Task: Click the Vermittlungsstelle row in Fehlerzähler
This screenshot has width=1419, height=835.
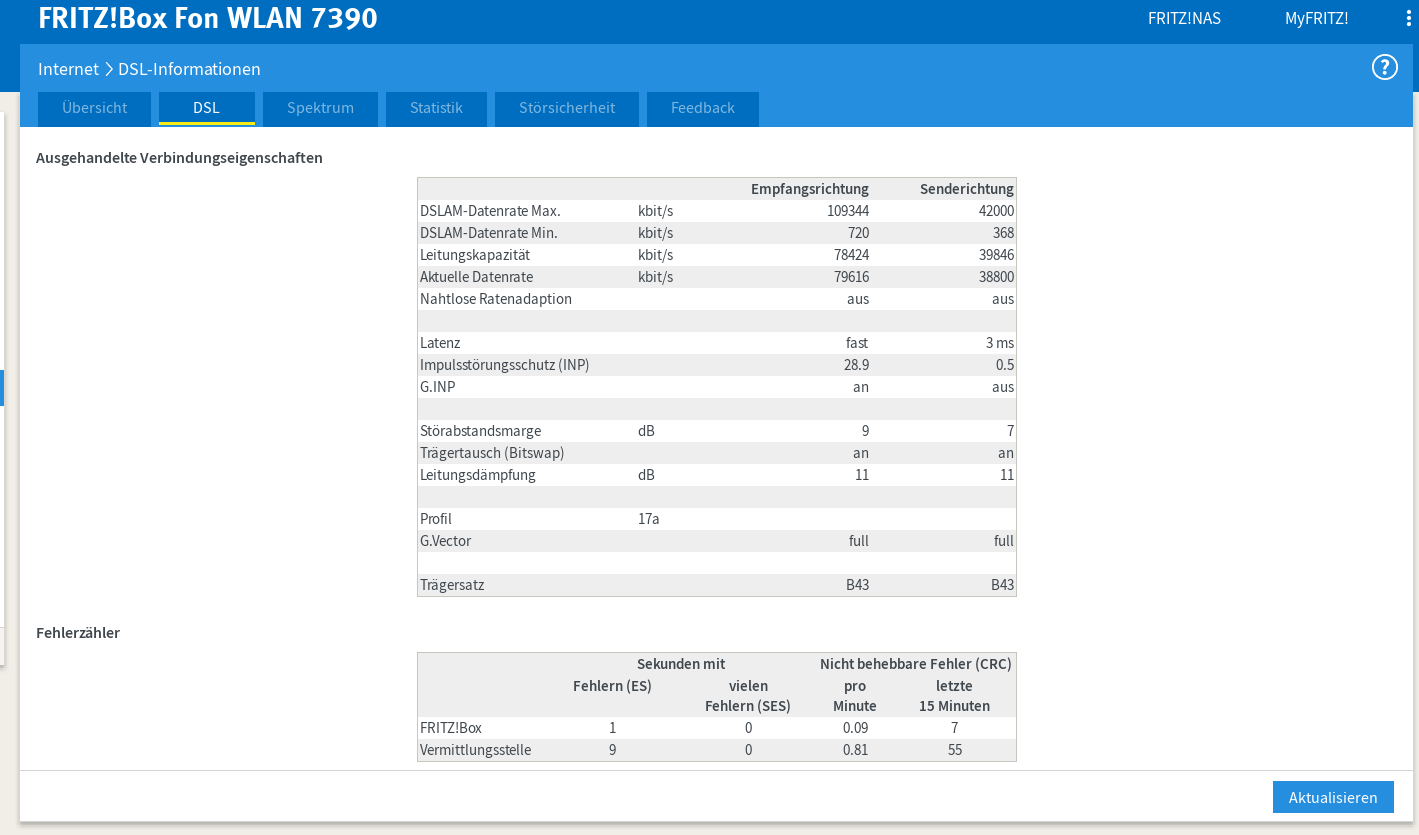Action: click(x=475, y=750)
